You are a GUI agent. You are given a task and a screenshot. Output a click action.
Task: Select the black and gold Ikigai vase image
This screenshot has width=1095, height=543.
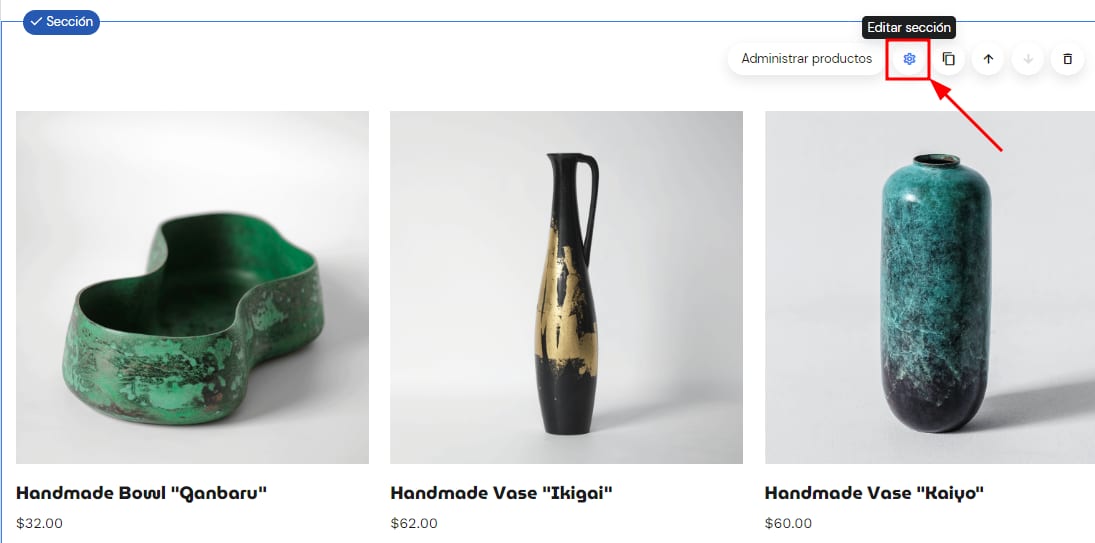[566, 288]
